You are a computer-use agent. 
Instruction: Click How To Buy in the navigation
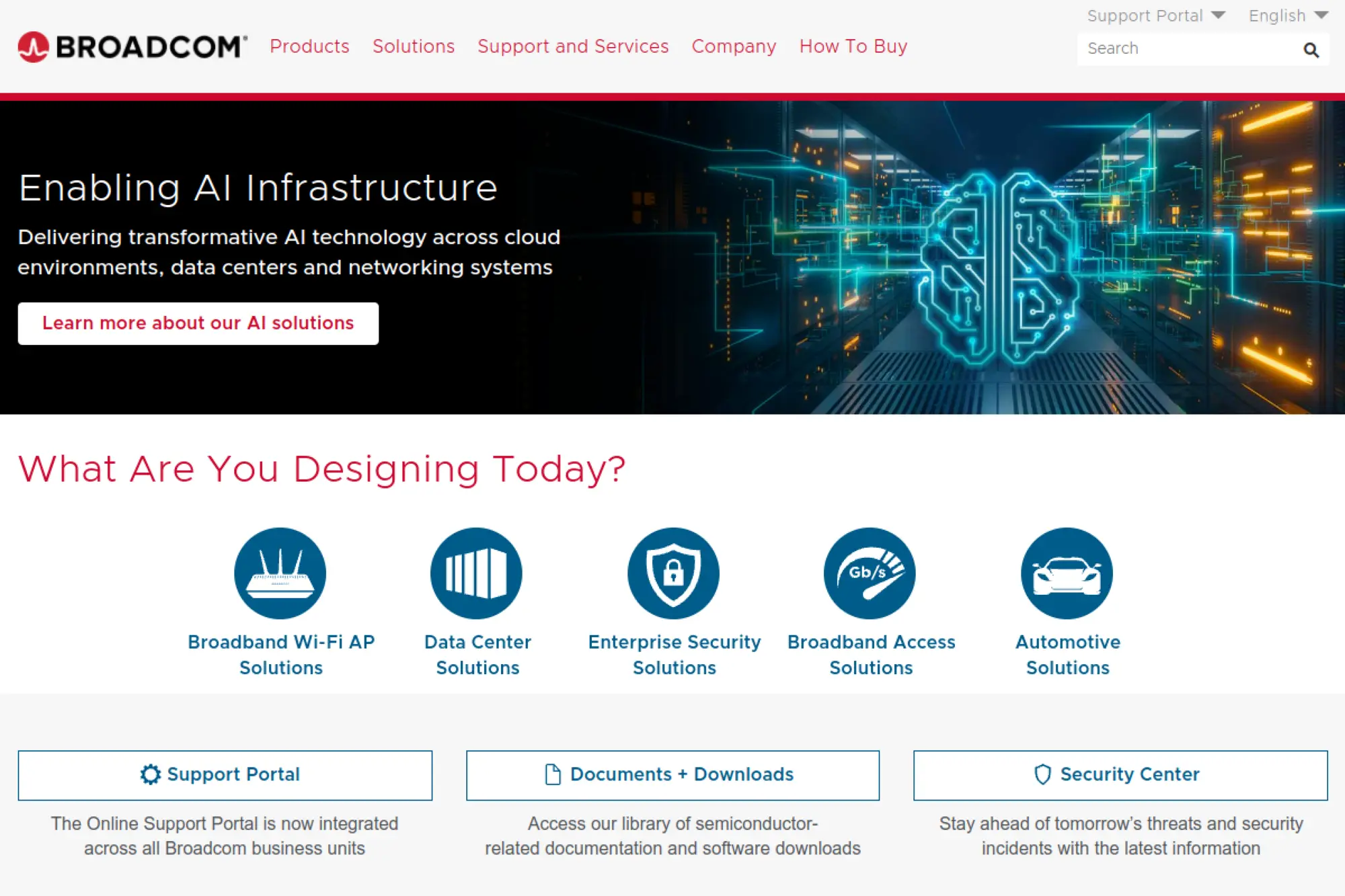pyautogui.click(x=853, y=46)
